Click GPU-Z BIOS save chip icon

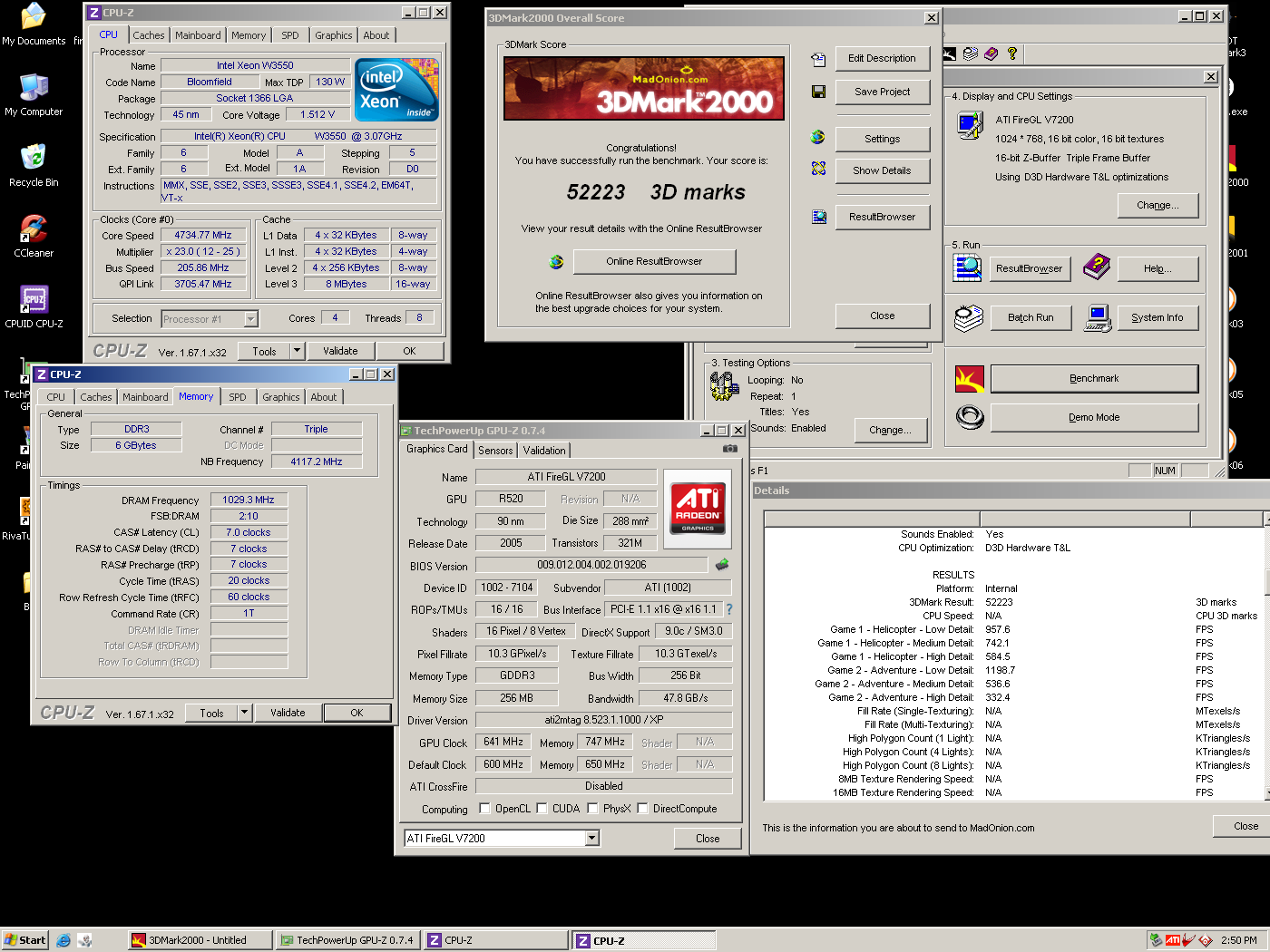[x=722, y=564]
